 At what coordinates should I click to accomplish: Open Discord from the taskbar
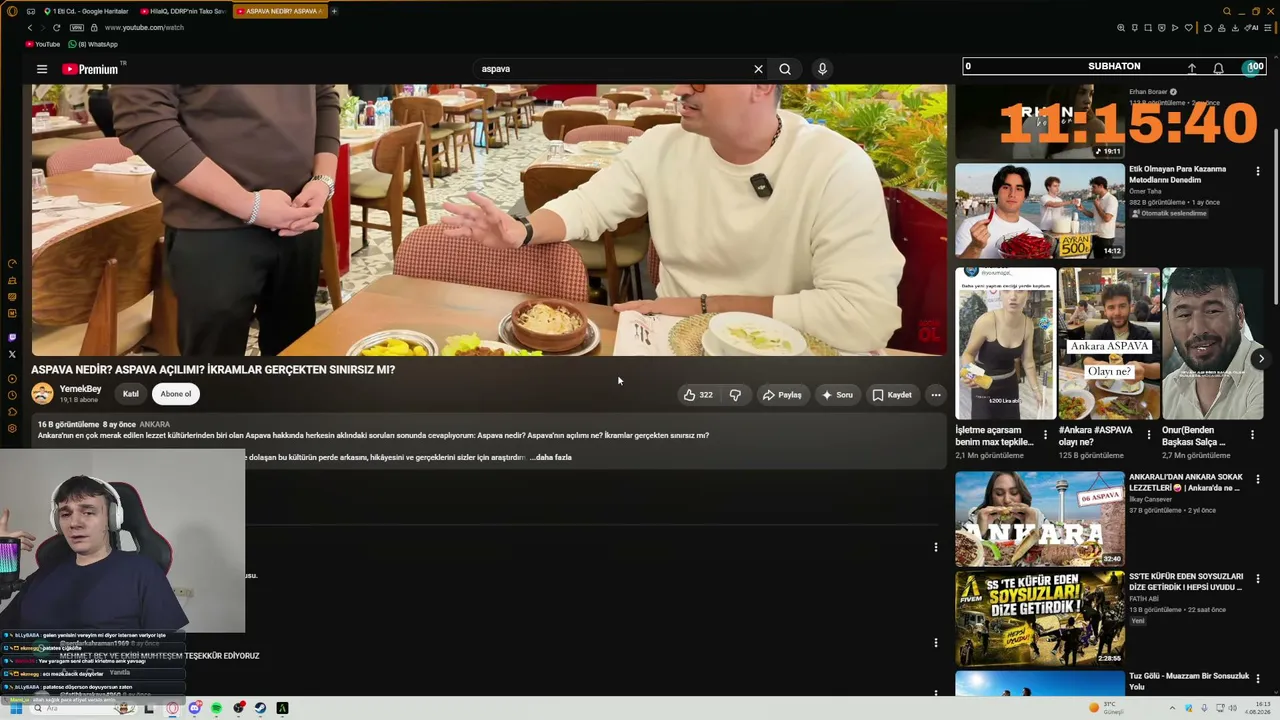click(x=195, y=708)
